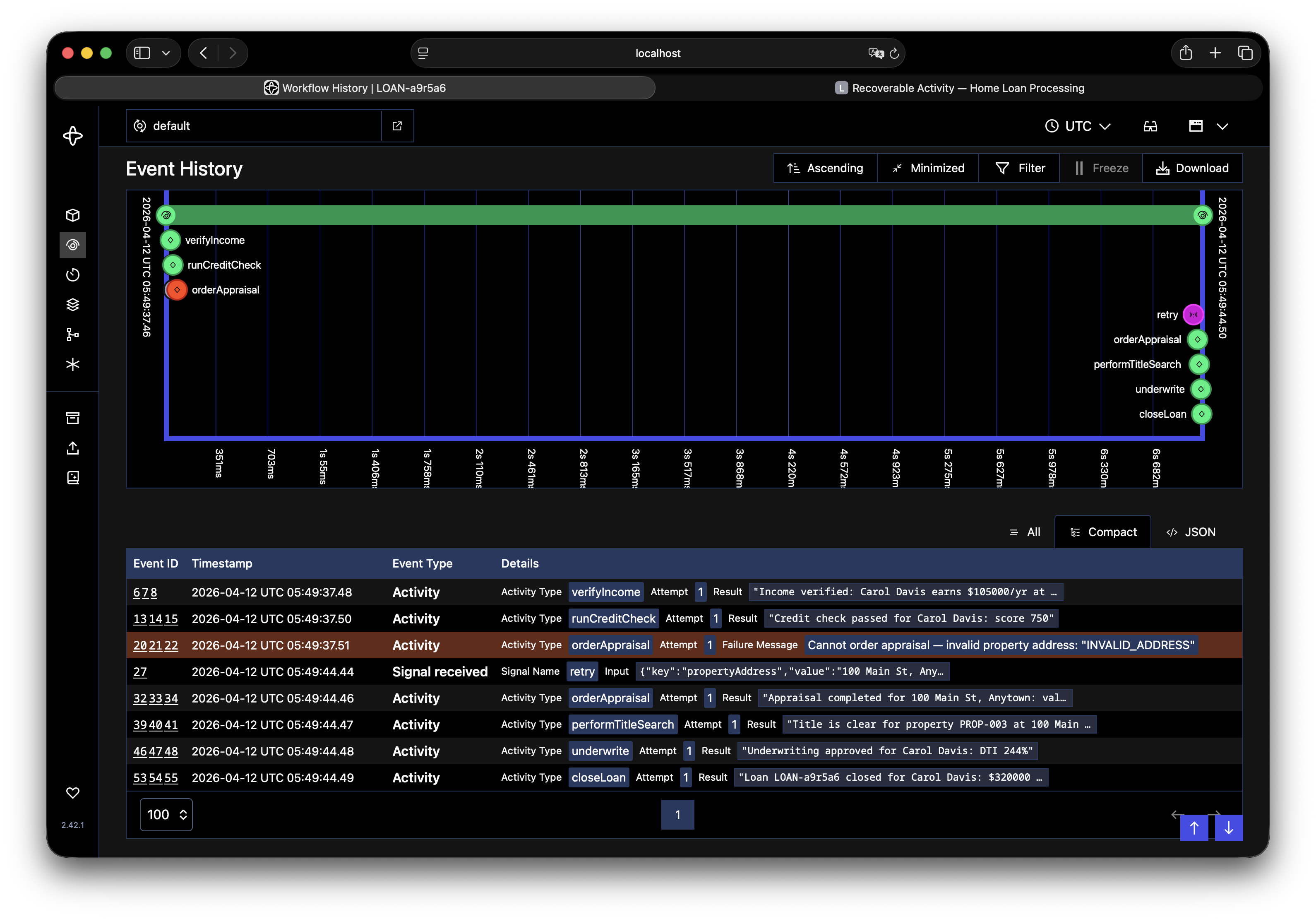
Task: Open the Workflows icon in sidebar
Action: 73,245
